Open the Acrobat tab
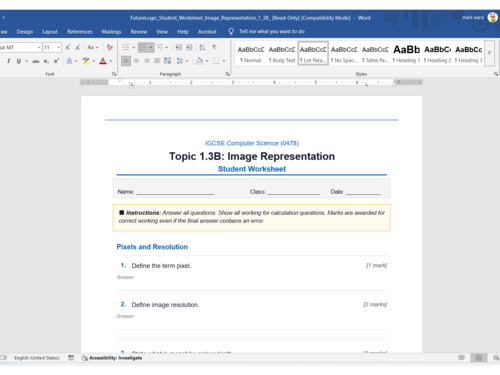The height and width of the screenshot is (375, 500). [x=207, y=32]
